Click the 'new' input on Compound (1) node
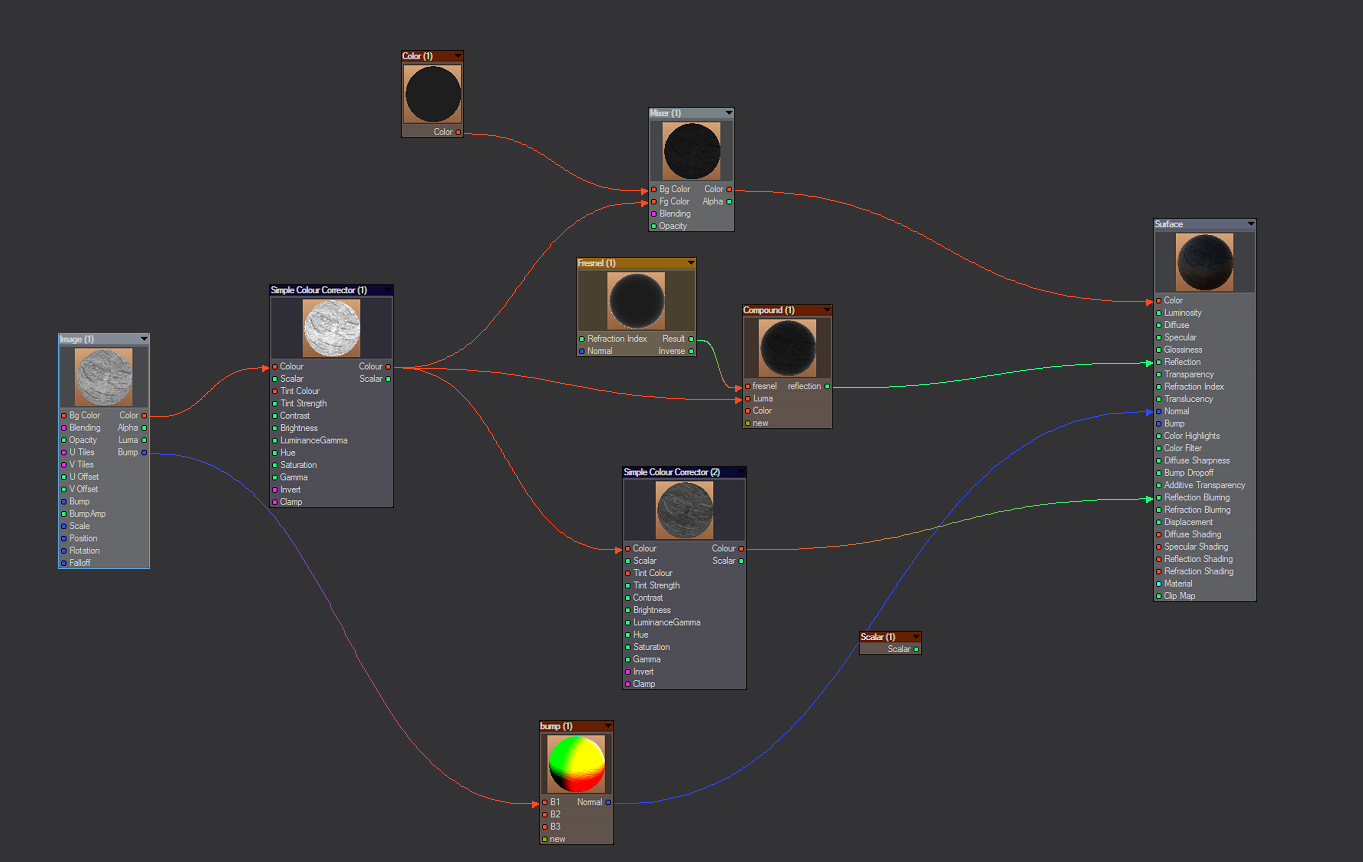This screenshot has height=862, width=1363. [747, 423]
